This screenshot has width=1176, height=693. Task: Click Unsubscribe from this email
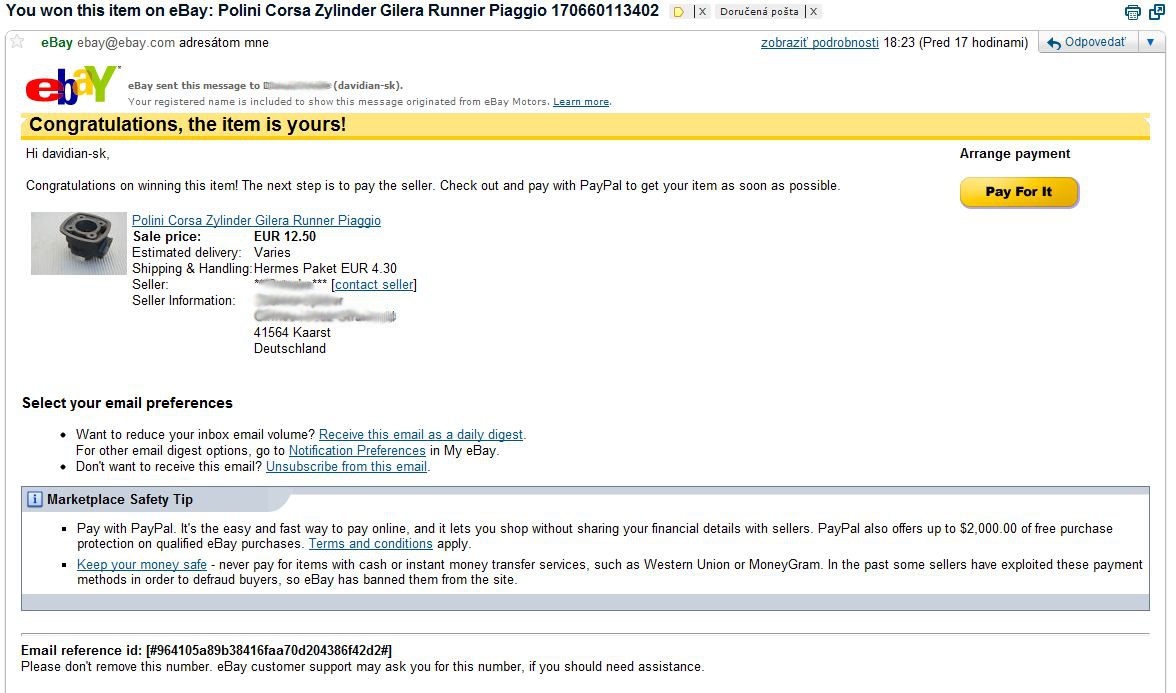tap(346, 466)
